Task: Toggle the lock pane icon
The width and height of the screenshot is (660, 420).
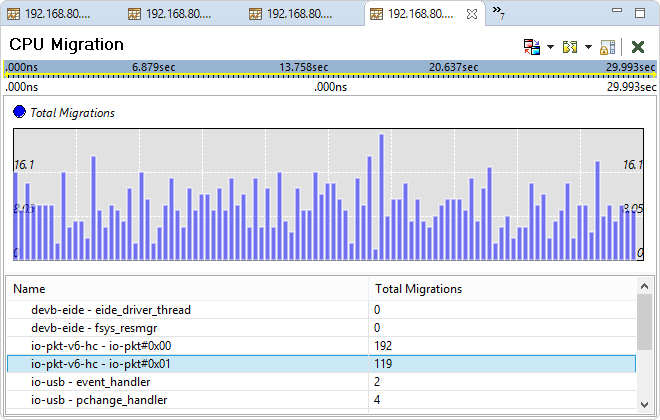Action: click(607, 47)
